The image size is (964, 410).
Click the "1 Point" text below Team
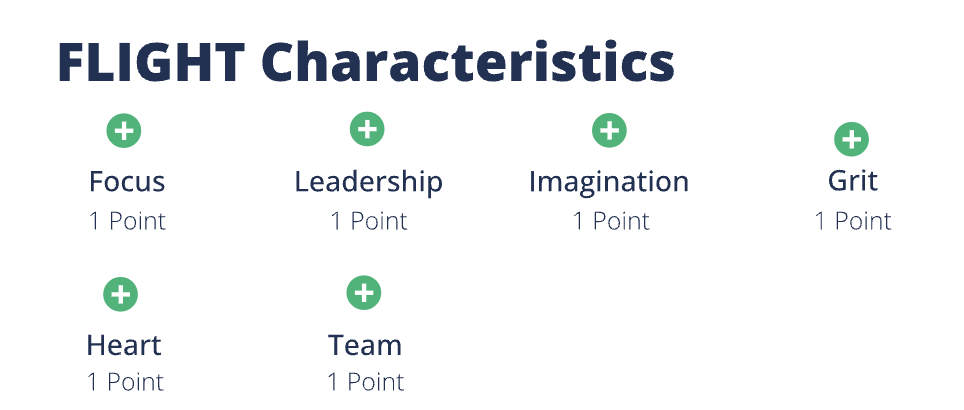pyautogui.click(x=366, y=382)
